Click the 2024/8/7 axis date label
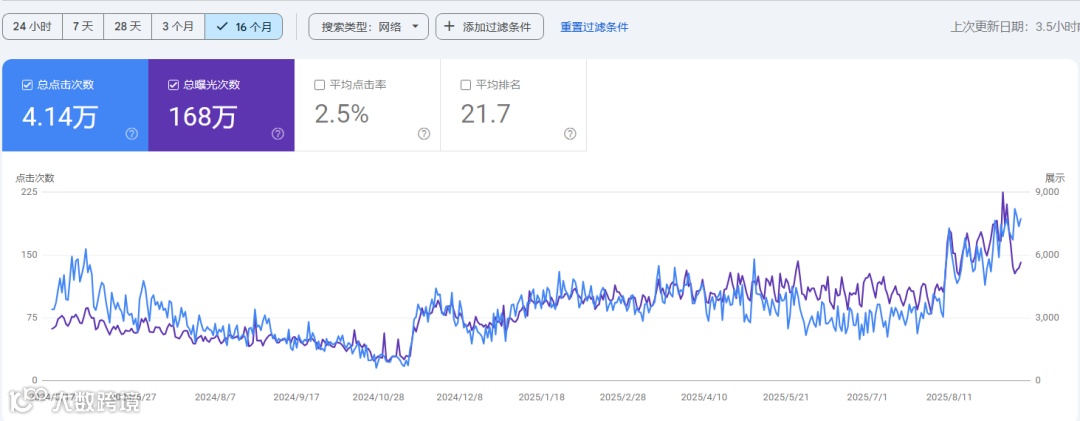1080x421 pixels. (x=215, y=398)
